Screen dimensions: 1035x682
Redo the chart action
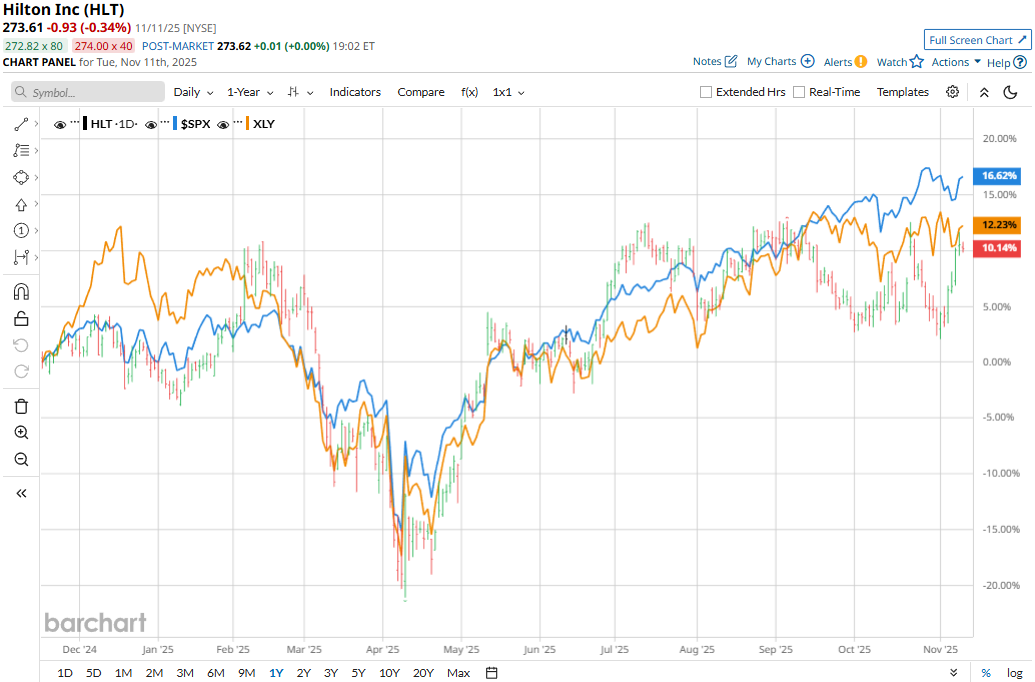[x=21, y=372]
